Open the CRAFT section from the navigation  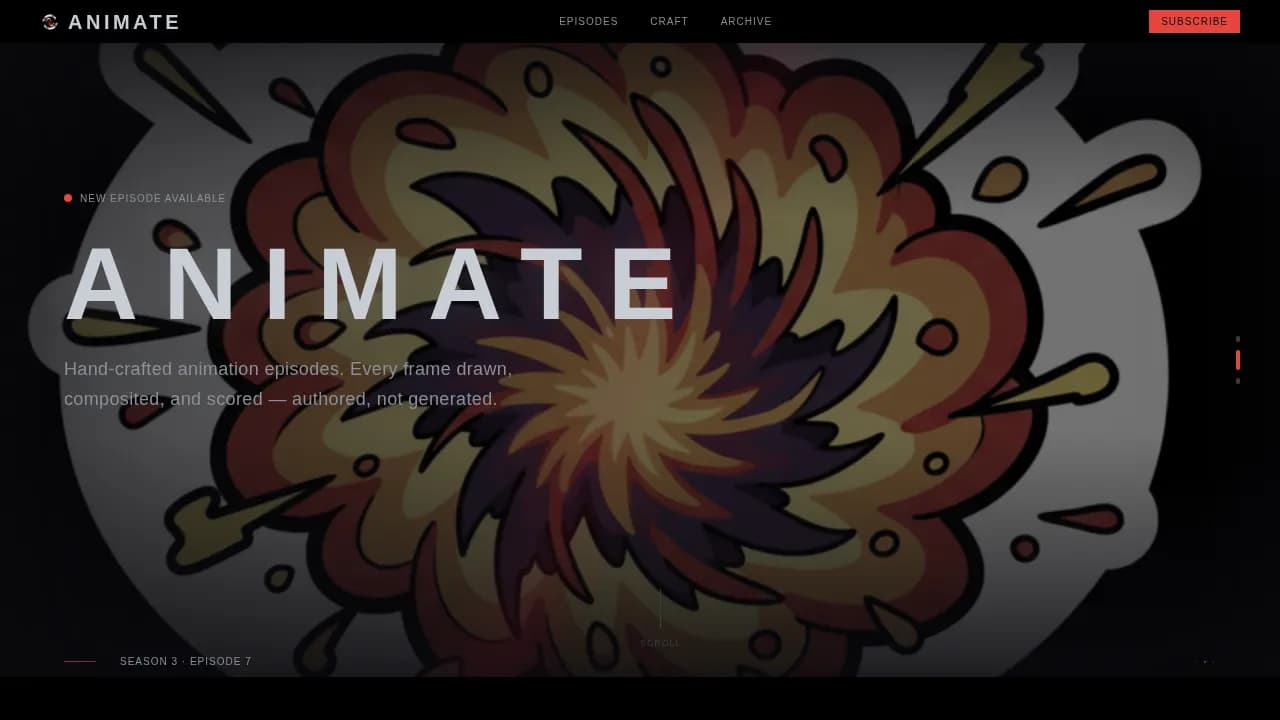[669, 21]
